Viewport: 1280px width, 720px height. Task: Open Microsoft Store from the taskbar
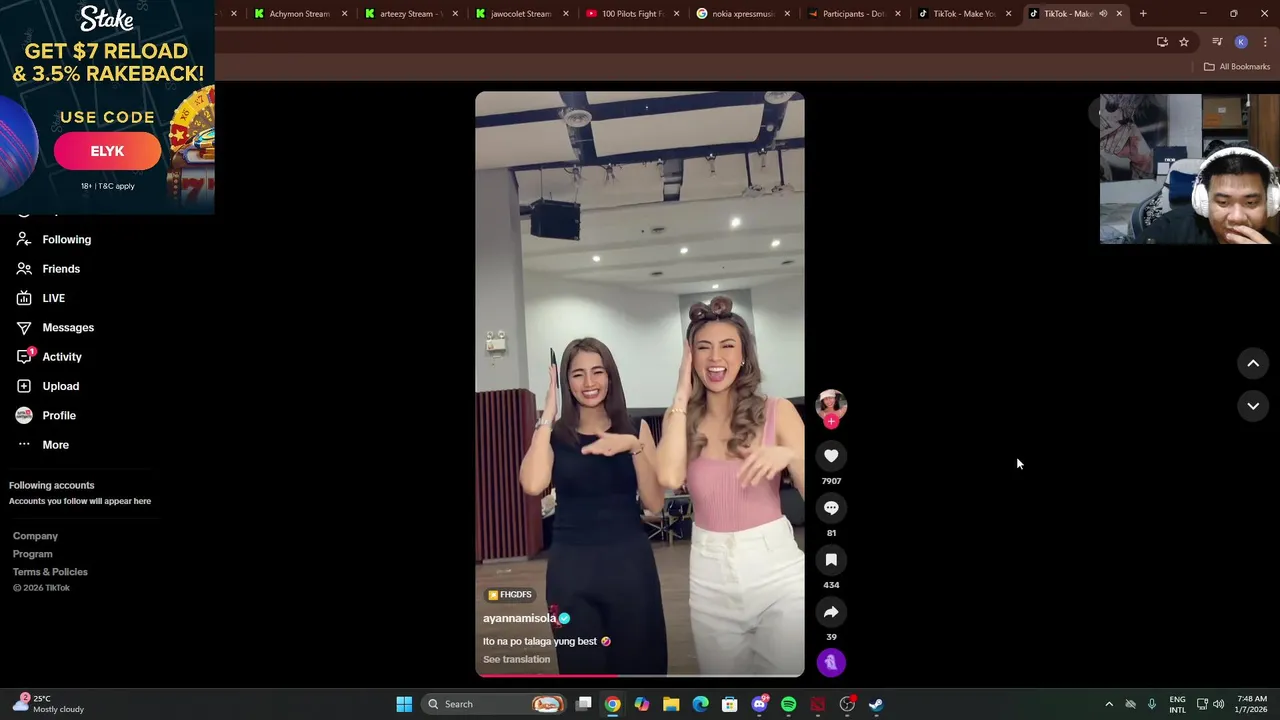(x=730, y=704)
